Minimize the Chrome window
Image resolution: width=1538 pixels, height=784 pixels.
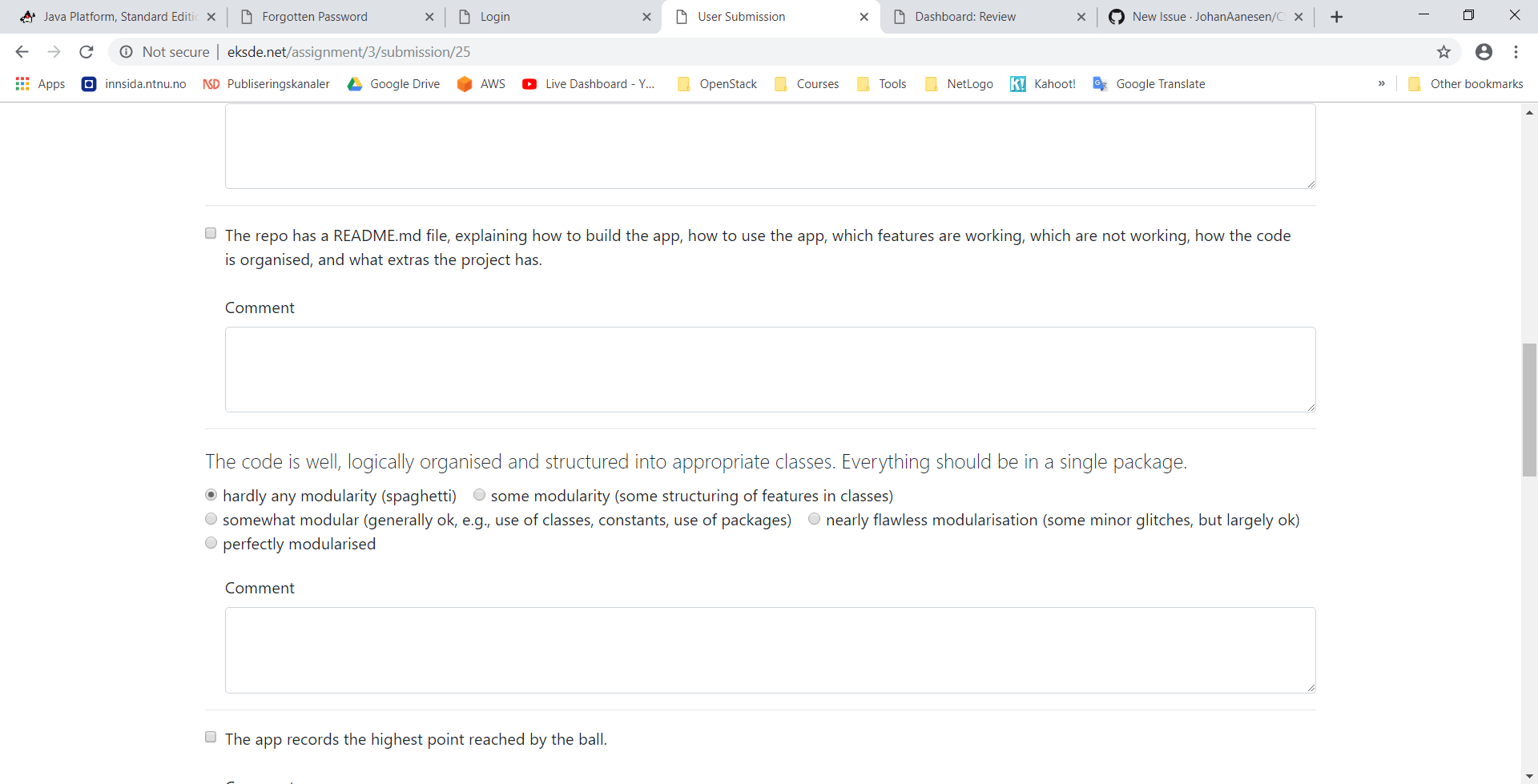(1423, 15)
